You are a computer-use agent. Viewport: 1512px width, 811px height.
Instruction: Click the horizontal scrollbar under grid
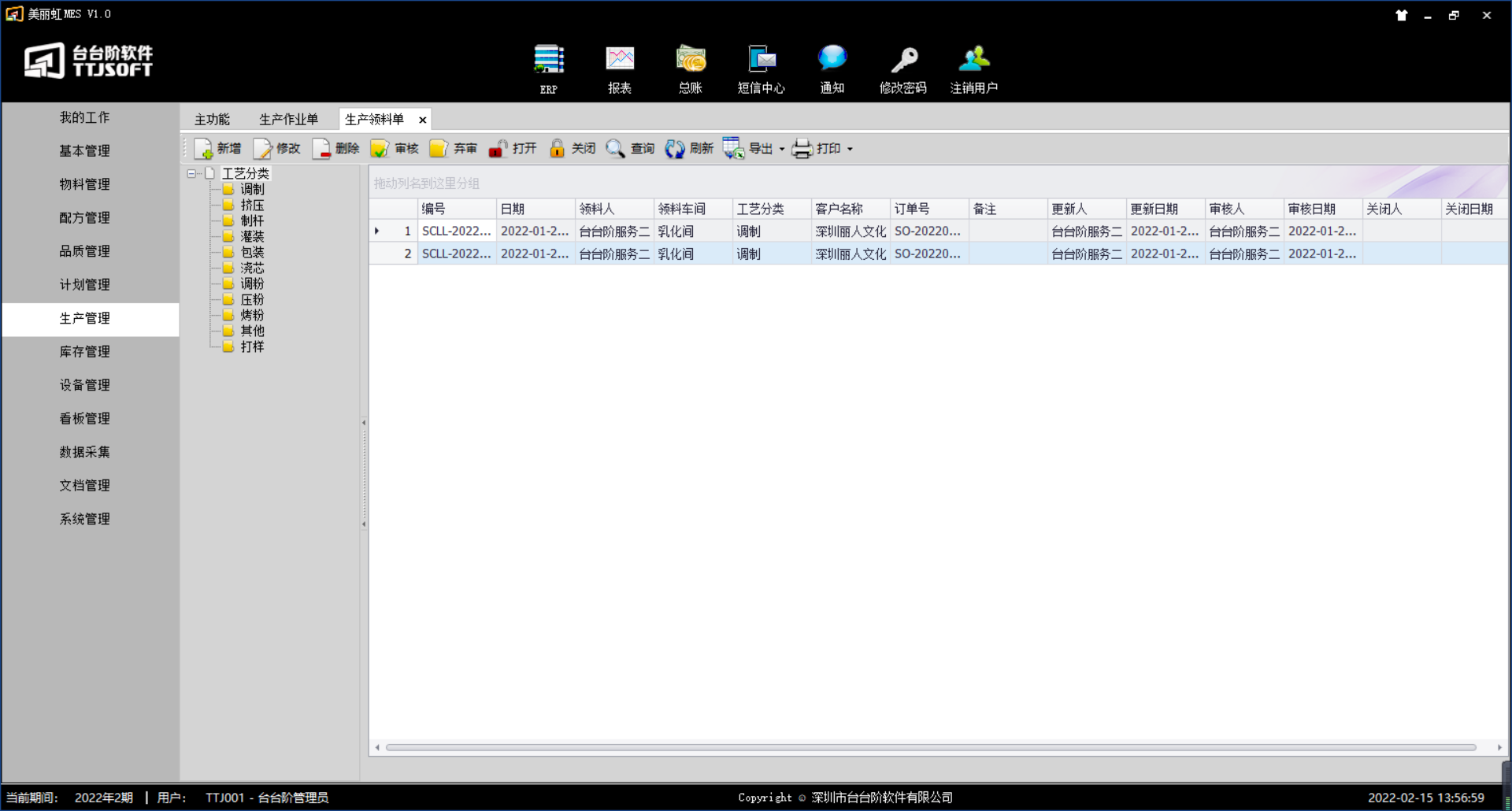(x=929, y=747)
